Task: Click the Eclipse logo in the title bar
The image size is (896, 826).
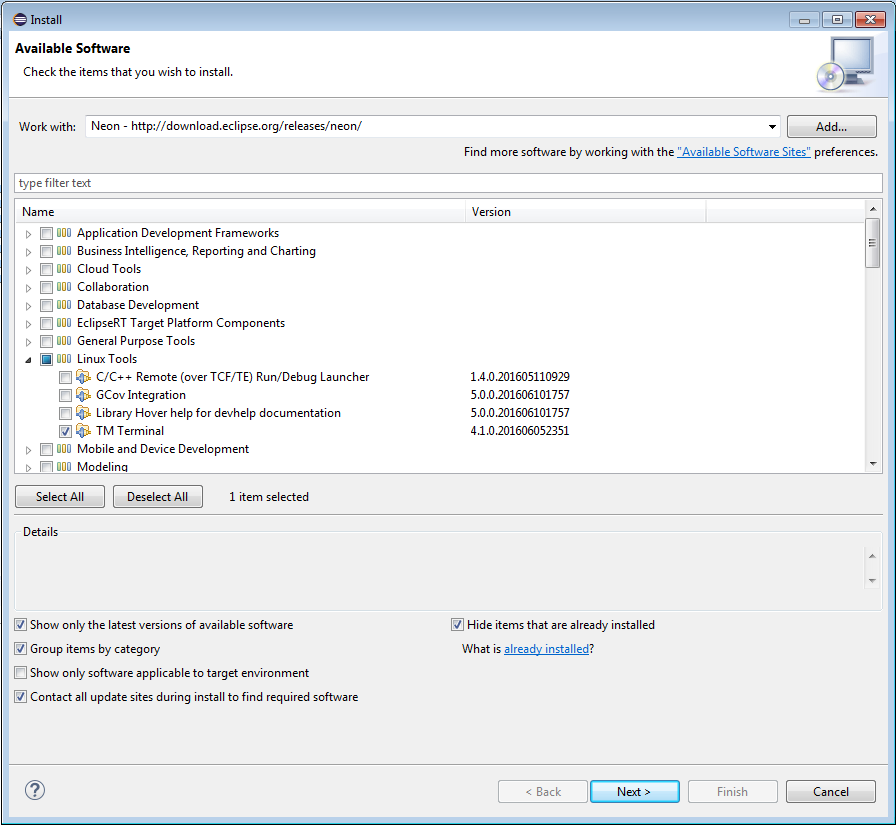Action: coord(20,19)
